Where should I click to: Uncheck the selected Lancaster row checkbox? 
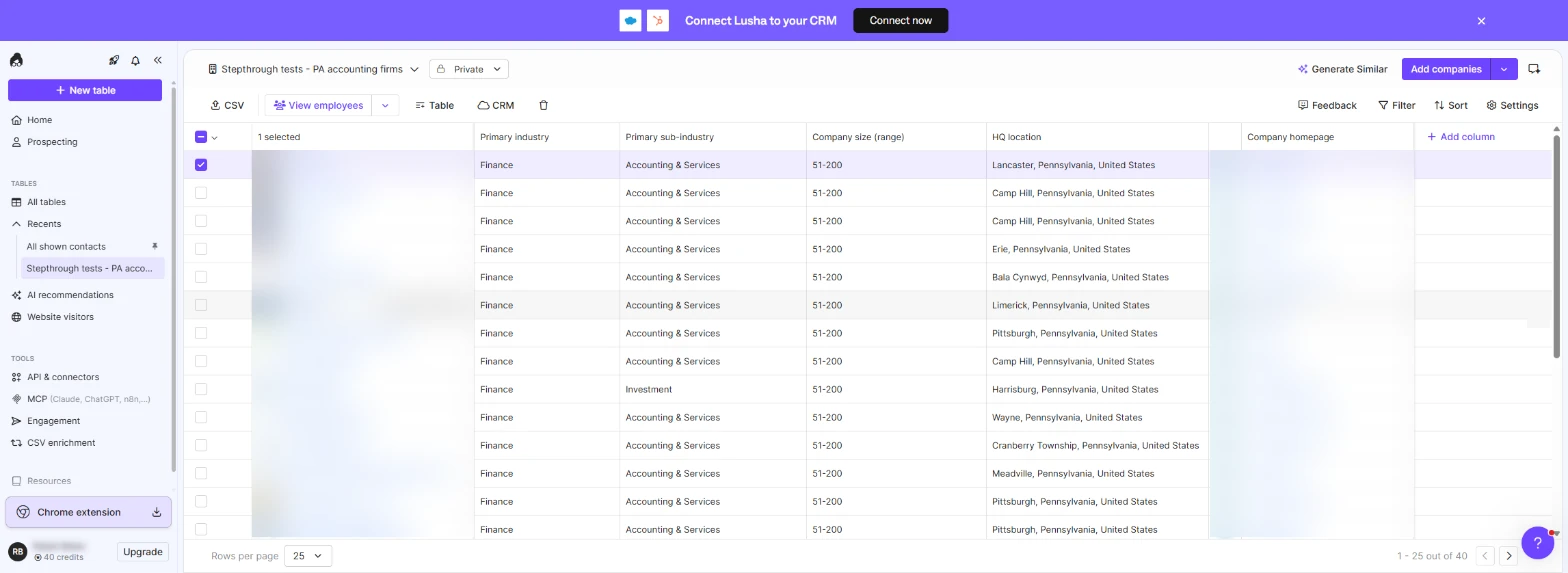click(x=201, y=165)
